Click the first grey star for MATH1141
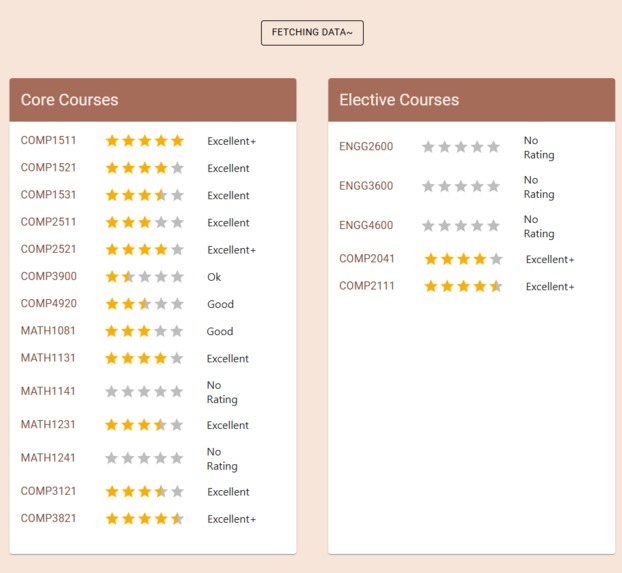The height and width of the screenshot is (573, 622). pyautogui.click(x=111, y=392)
